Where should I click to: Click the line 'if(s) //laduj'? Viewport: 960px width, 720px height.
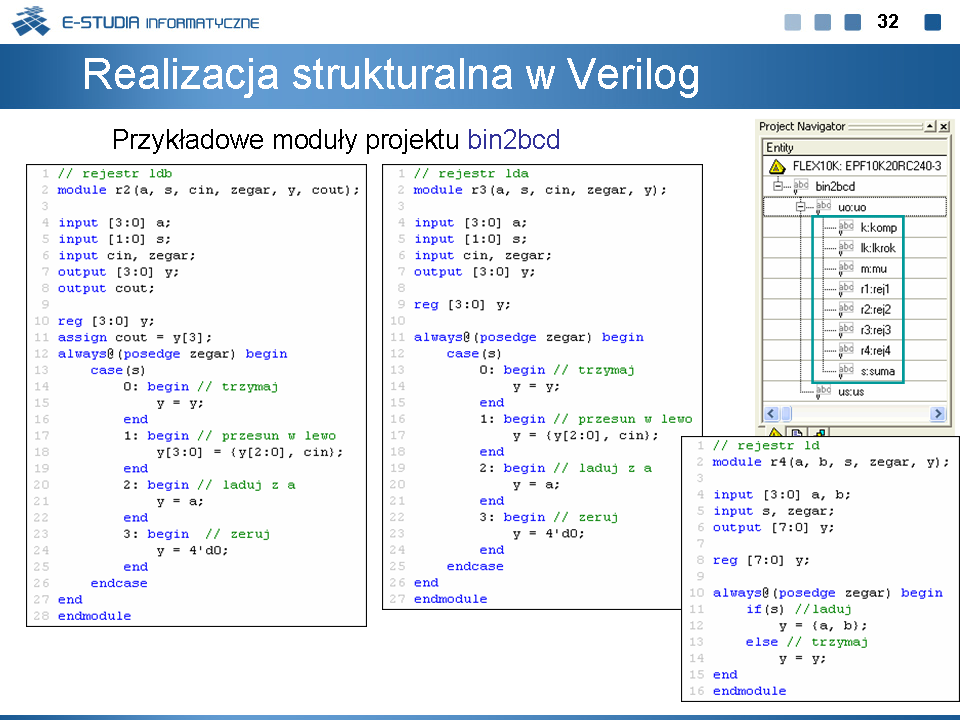798,609
